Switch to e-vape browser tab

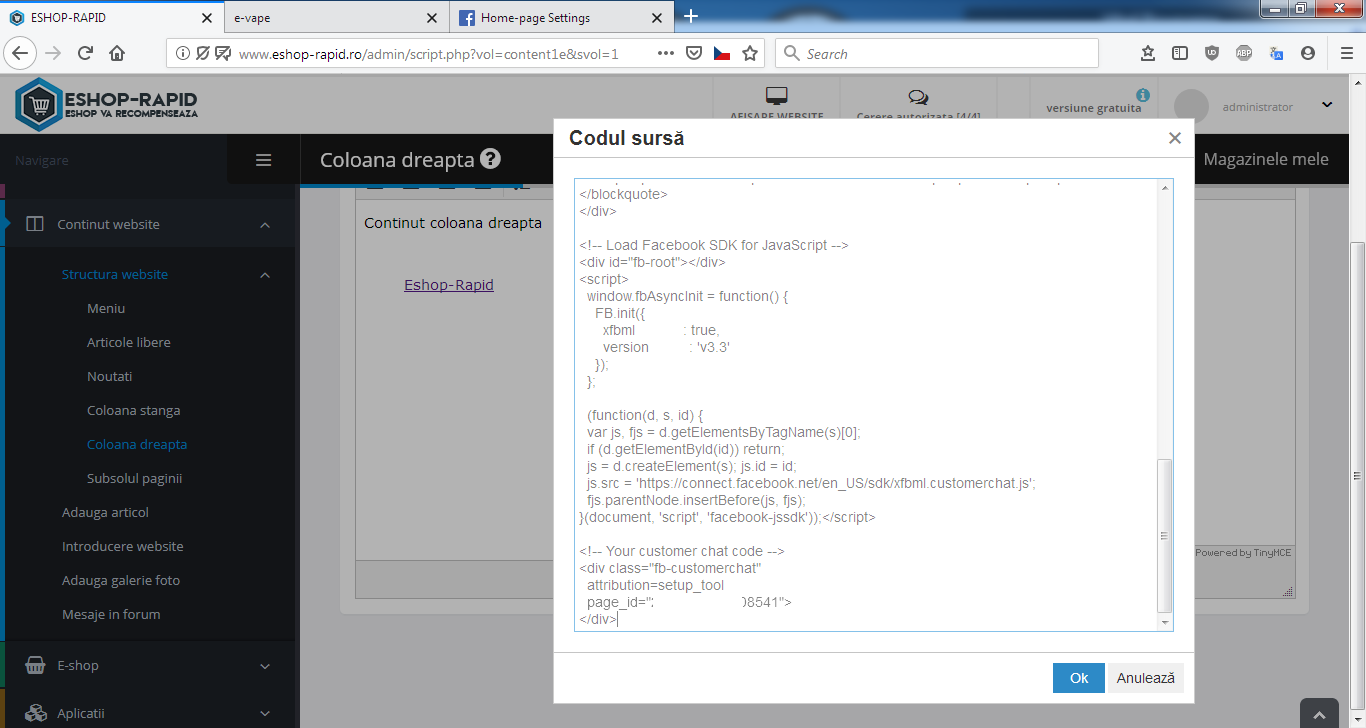coord(335,17)
